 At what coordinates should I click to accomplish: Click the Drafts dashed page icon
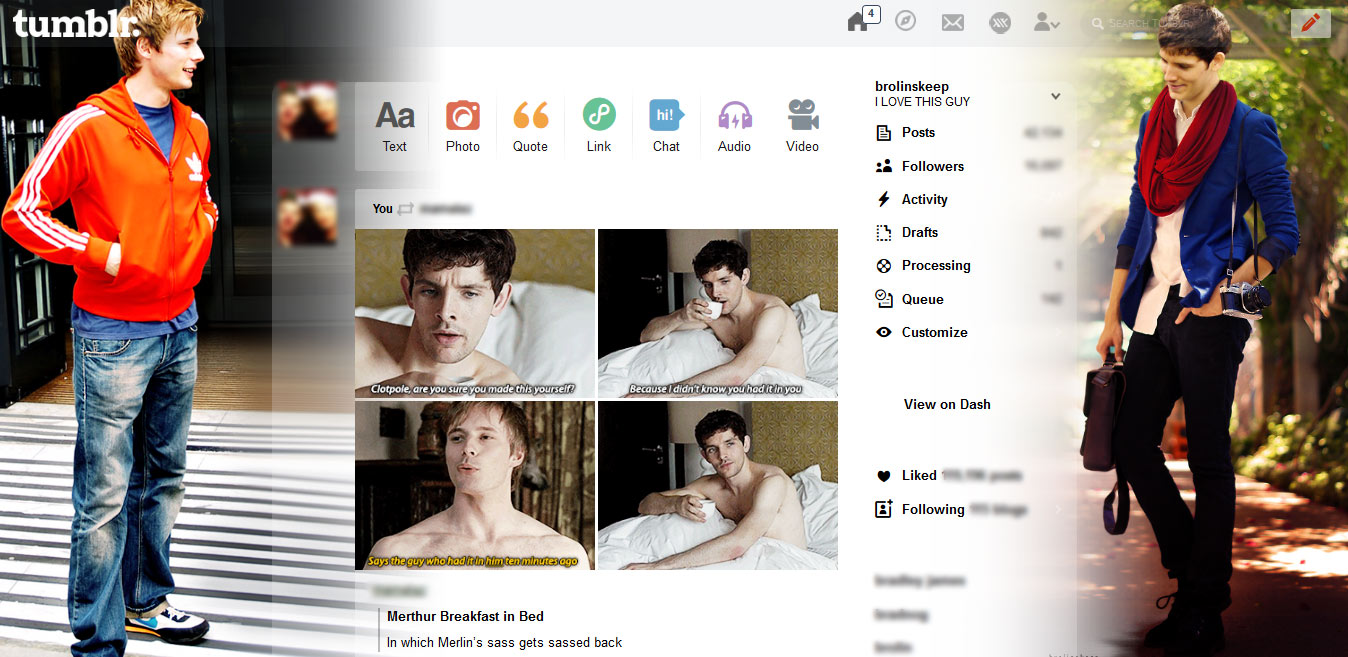(x=883, y=232)
